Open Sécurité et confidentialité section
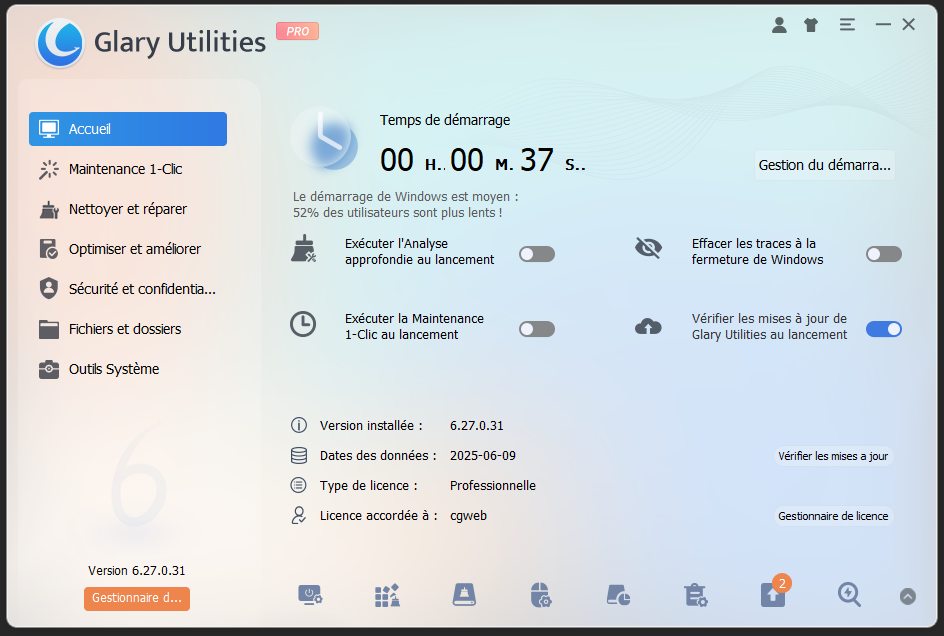This screenshot has width=944, height=636. click(x=128, y=289)
